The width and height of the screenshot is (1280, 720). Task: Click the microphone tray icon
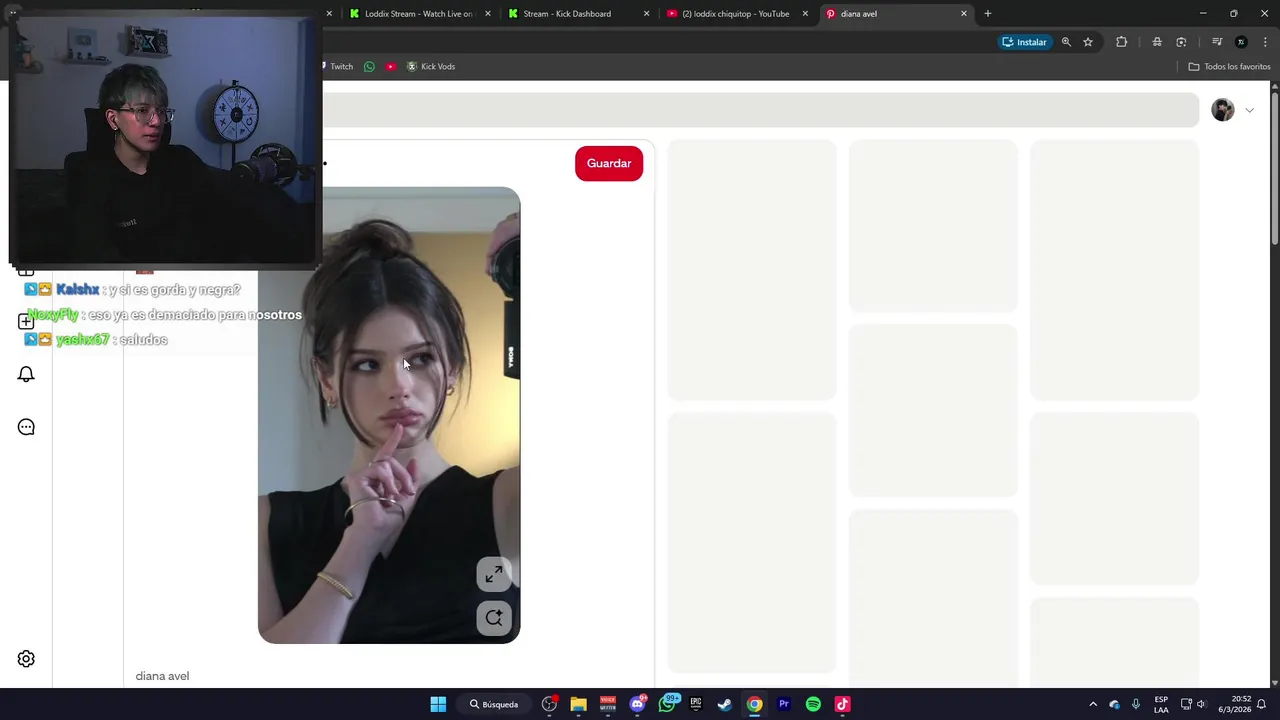(x=1136, y=704)
